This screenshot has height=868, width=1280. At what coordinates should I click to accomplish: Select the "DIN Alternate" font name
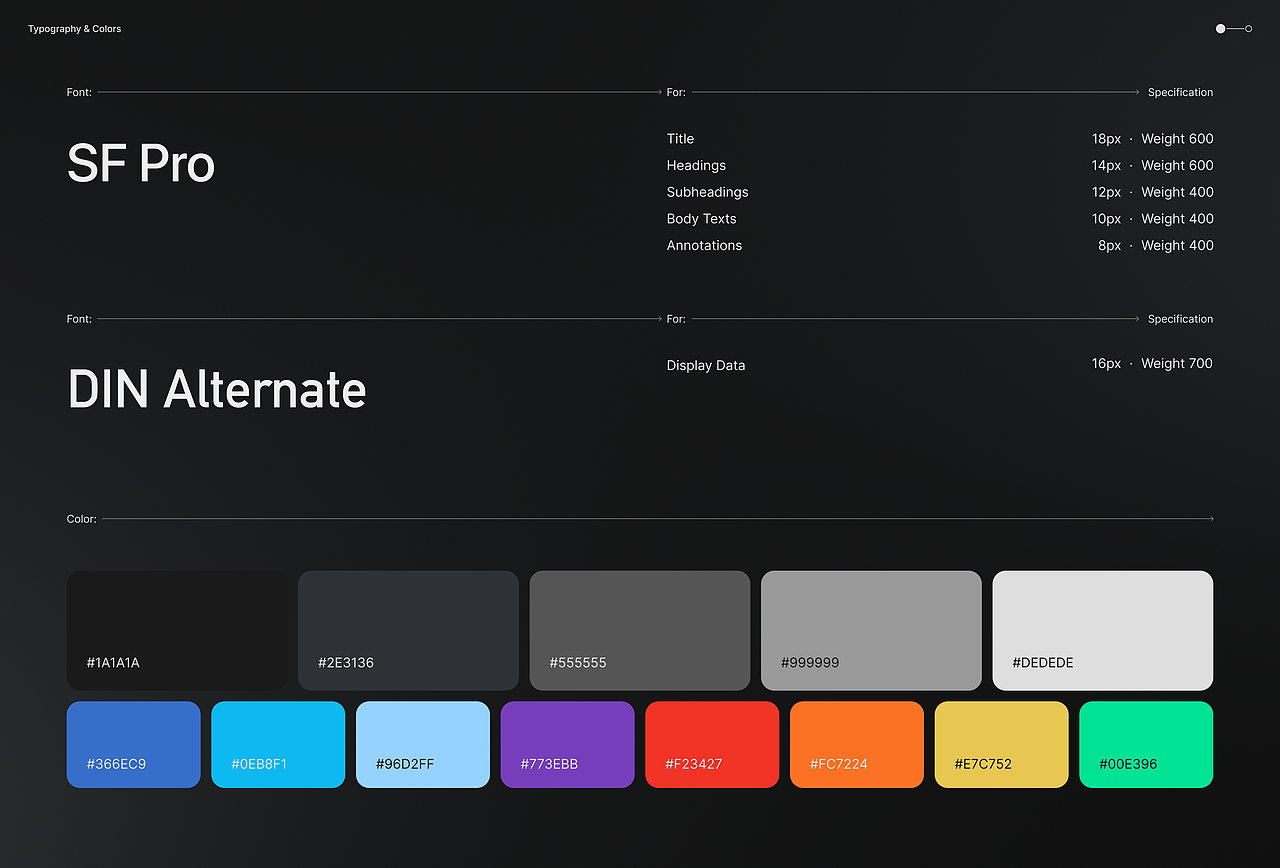click(217, 388)
